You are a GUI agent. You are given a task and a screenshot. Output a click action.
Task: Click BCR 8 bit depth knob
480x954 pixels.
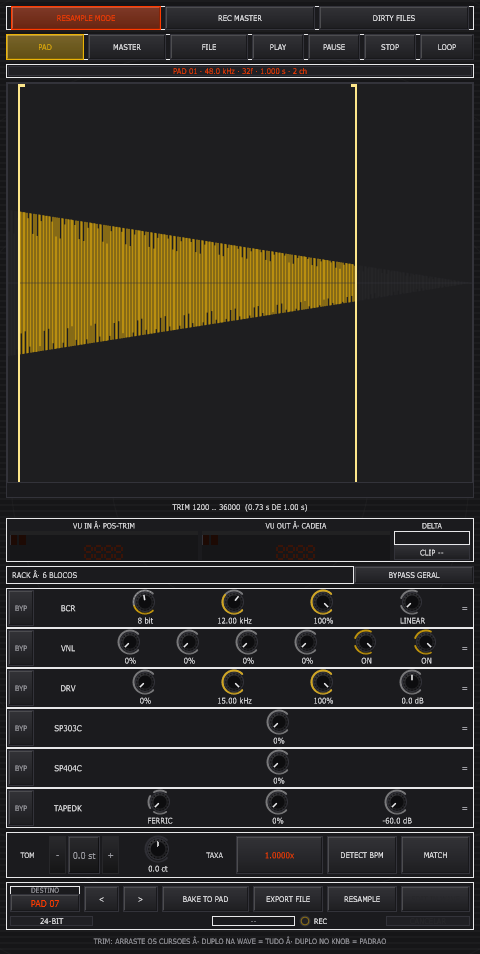[x=144, y=602]
